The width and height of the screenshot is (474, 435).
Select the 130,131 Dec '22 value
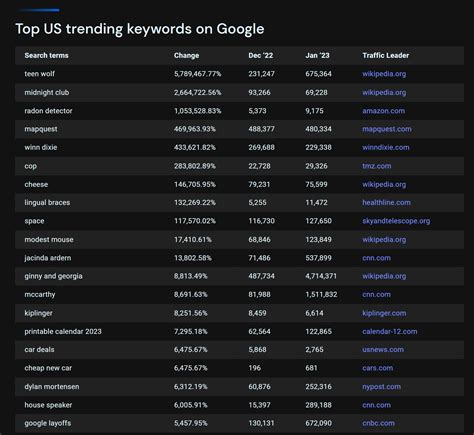(261, 423)
